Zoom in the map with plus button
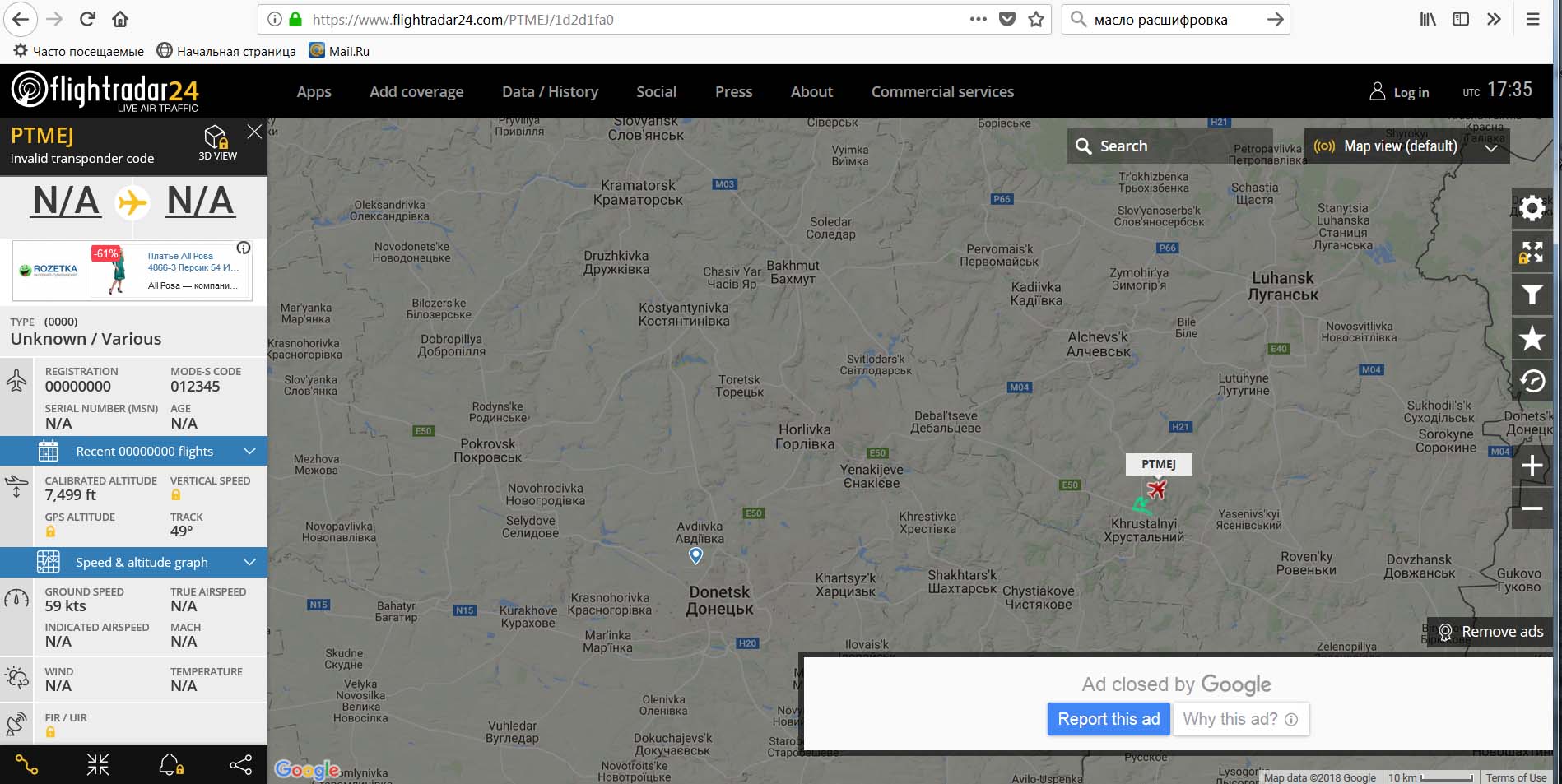This screenshot has width=1562, height=784. point(1532,466)
